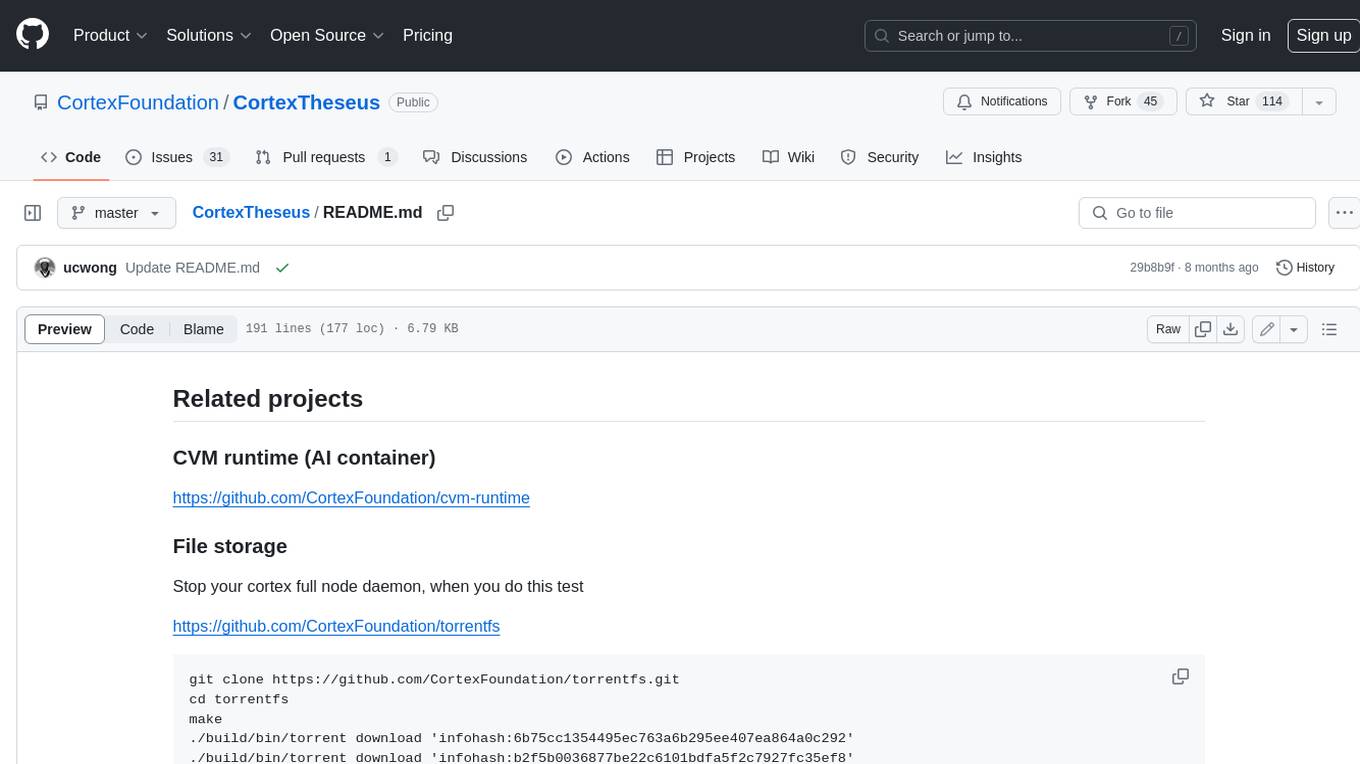Open the Pull requests tab
The width and height of the screenshot is (1360, 764).
tap(326, 157)
